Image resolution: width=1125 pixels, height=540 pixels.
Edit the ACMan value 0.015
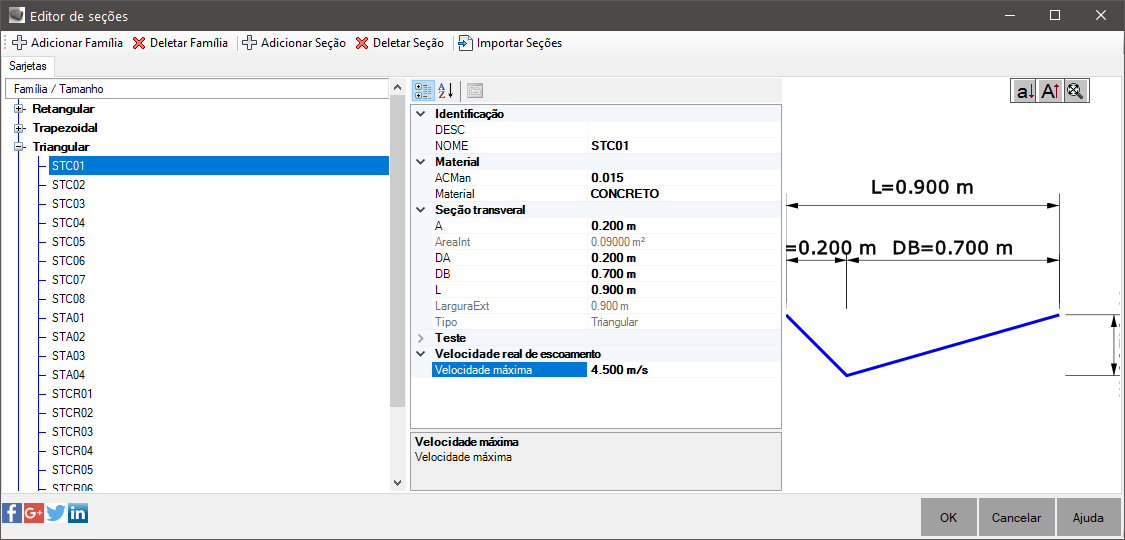pyautogui.click(x=684, y=178)
